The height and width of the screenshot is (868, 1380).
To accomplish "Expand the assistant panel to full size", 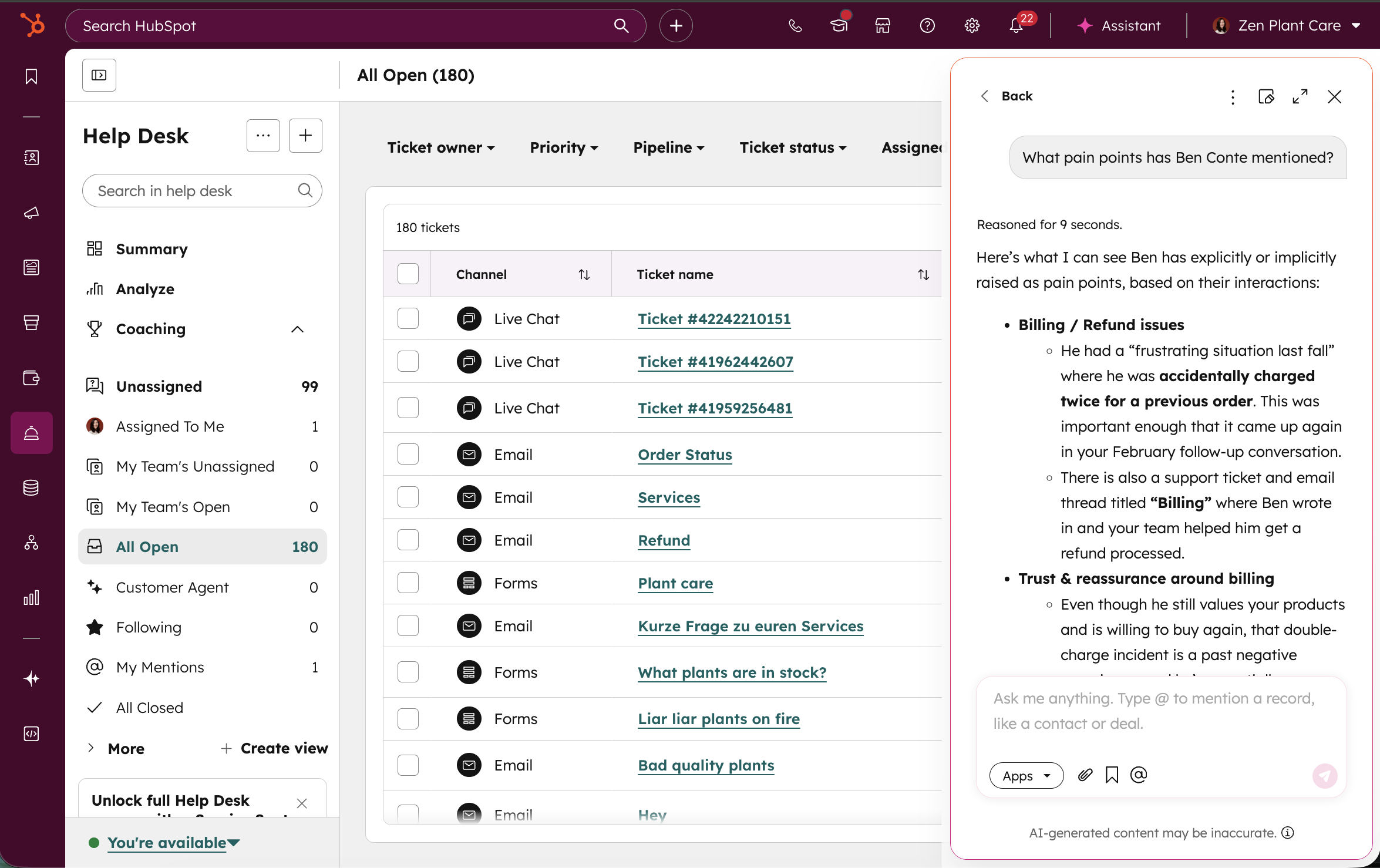I will 1300,96.
